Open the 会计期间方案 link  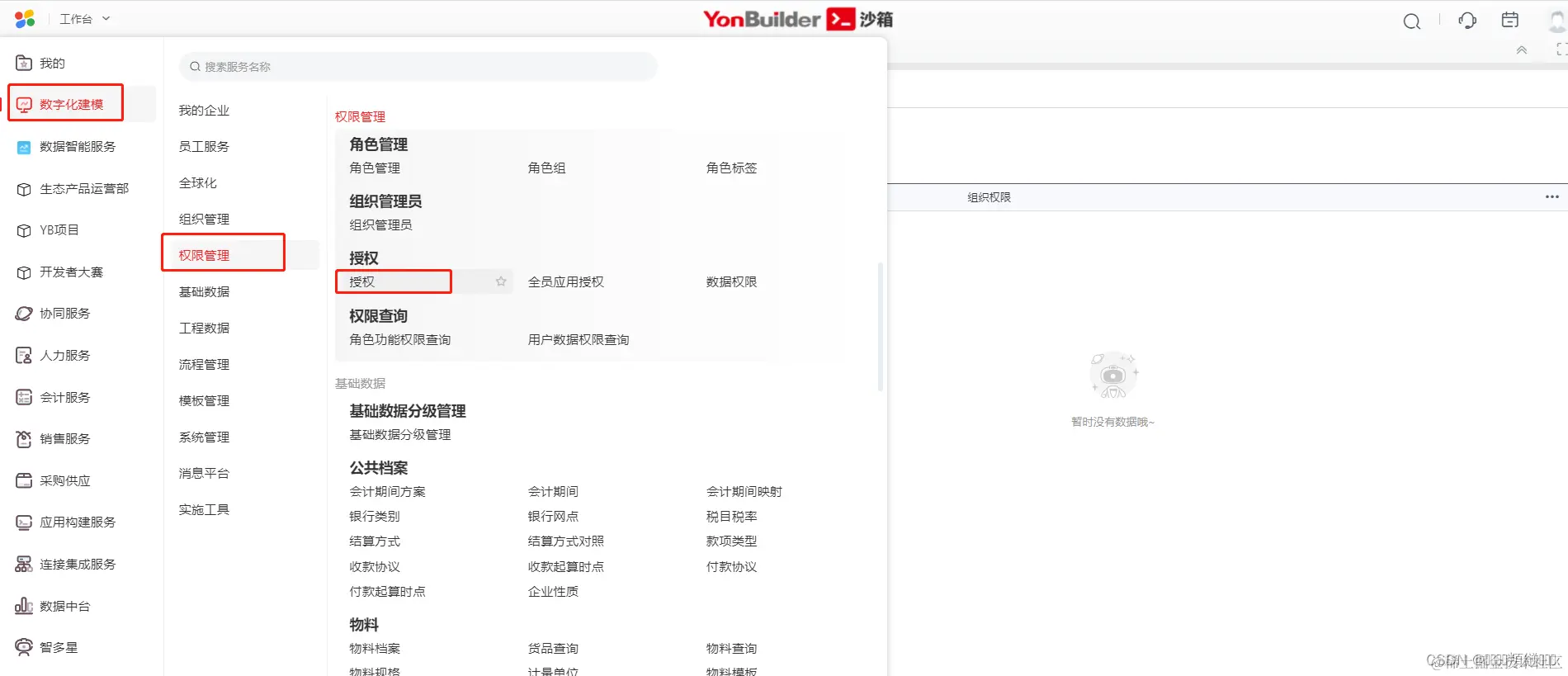pyautogui.click(x=388, y=492)
